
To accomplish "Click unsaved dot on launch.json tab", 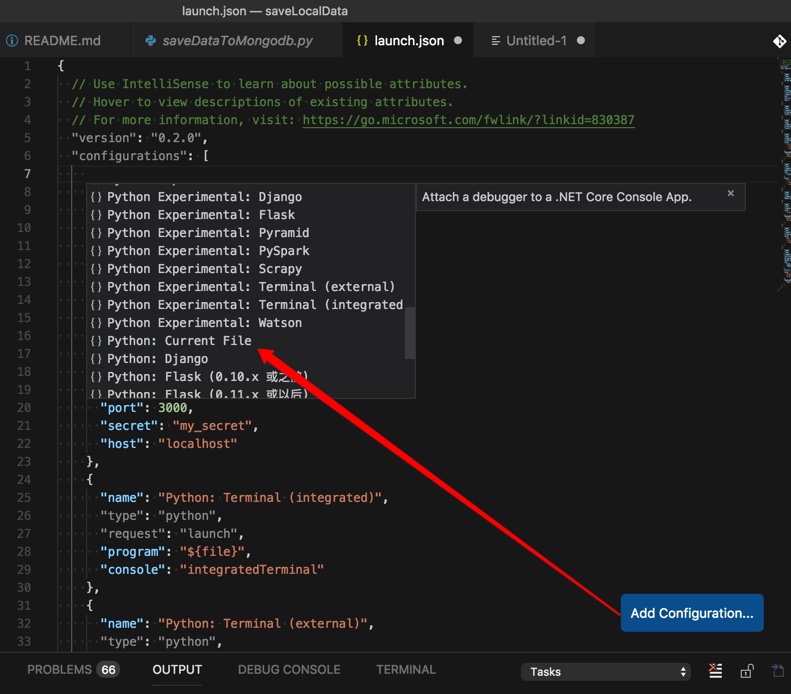I will 458,41.
